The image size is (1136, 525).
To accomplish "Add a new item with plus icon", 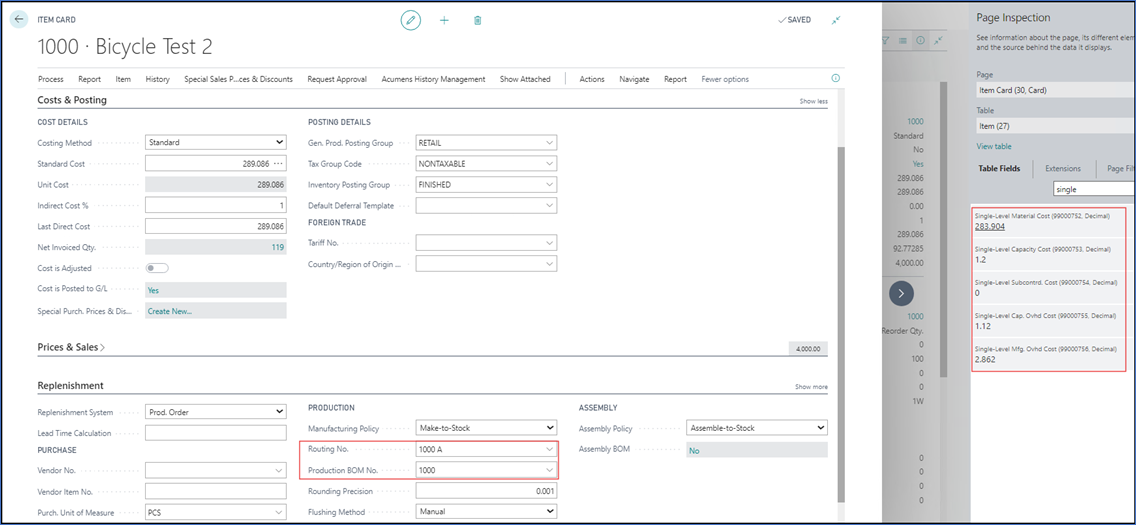I will pos(444,20).
